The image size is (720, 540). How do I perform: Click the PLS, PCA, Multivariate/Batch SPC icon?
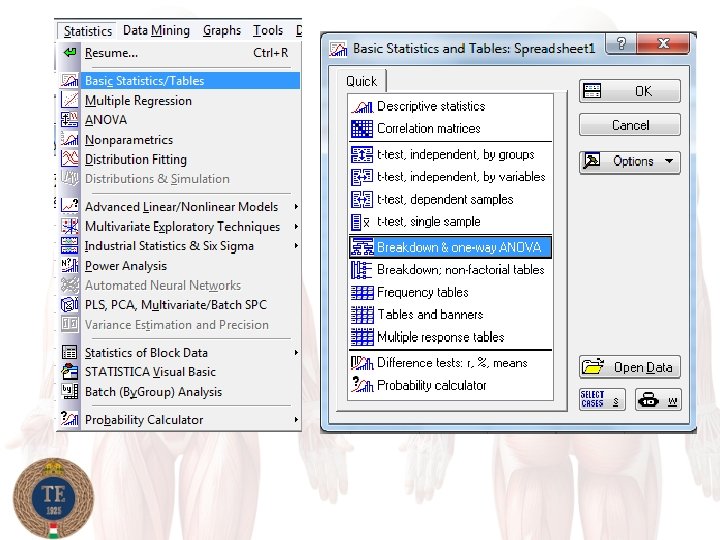70,304
